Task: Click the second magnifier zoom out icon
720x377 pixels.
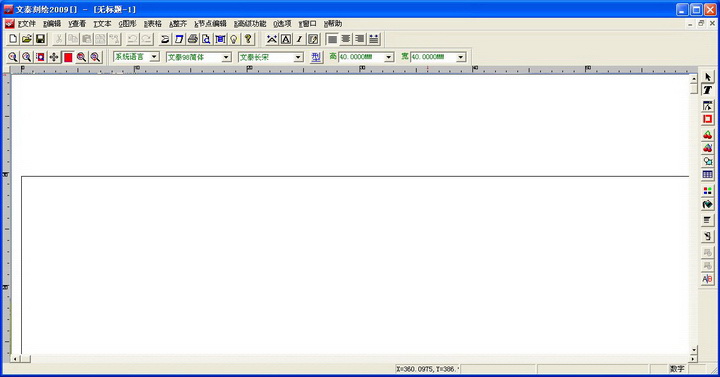Action: point(27,57)
